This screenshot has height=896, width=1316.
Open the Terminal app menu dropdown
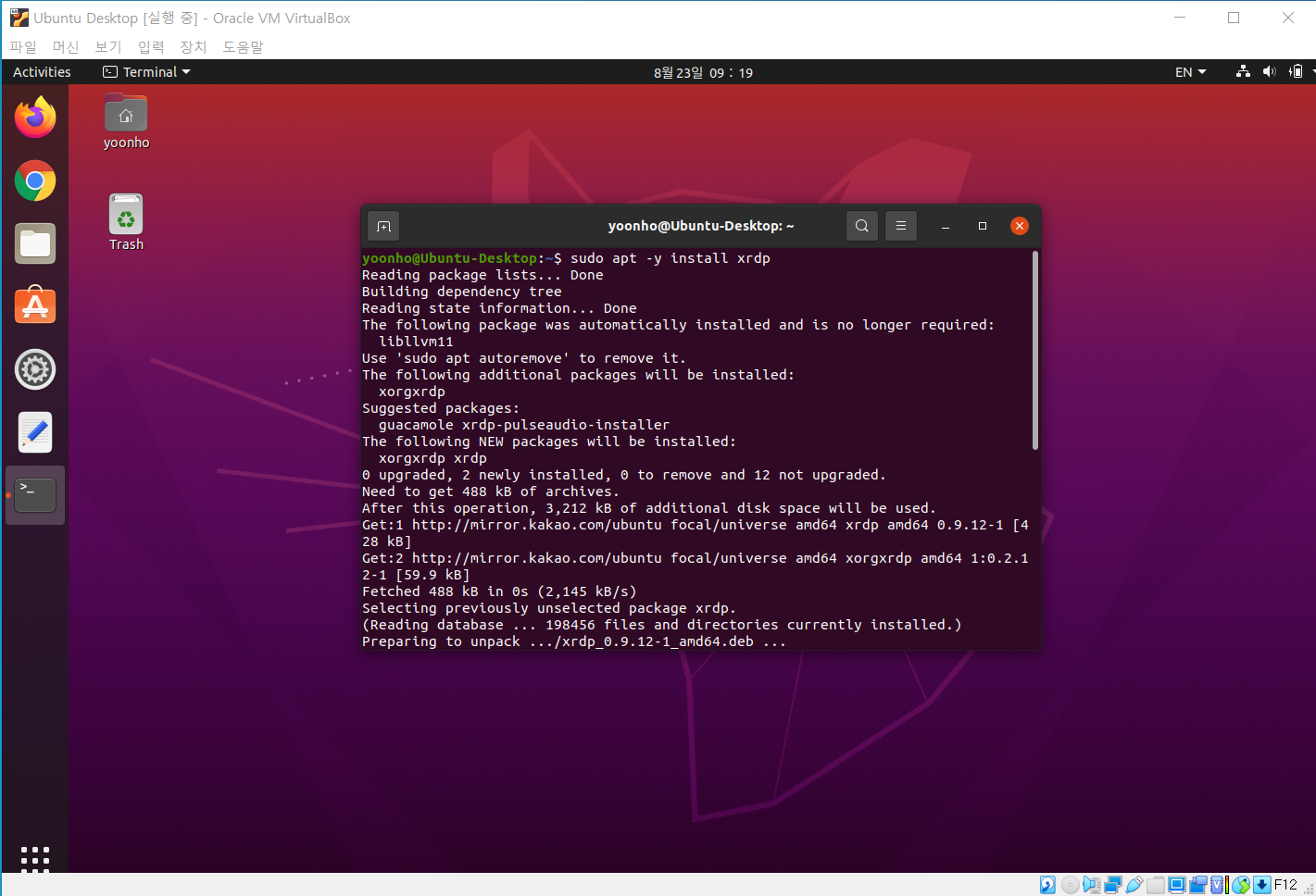tap(146, 72)
